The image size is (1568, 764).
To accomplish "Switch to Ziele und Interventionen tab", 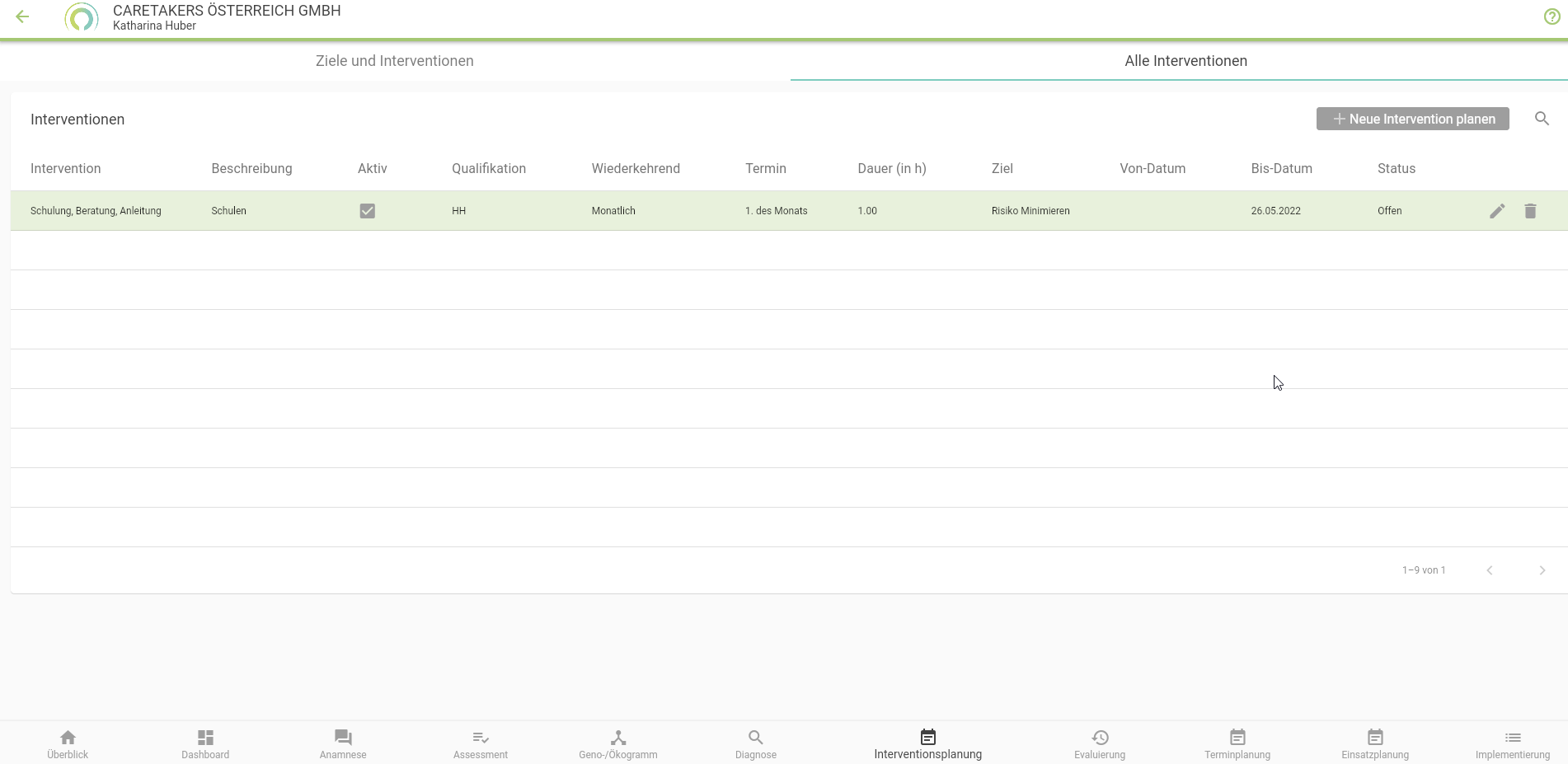I will point(395,61).
